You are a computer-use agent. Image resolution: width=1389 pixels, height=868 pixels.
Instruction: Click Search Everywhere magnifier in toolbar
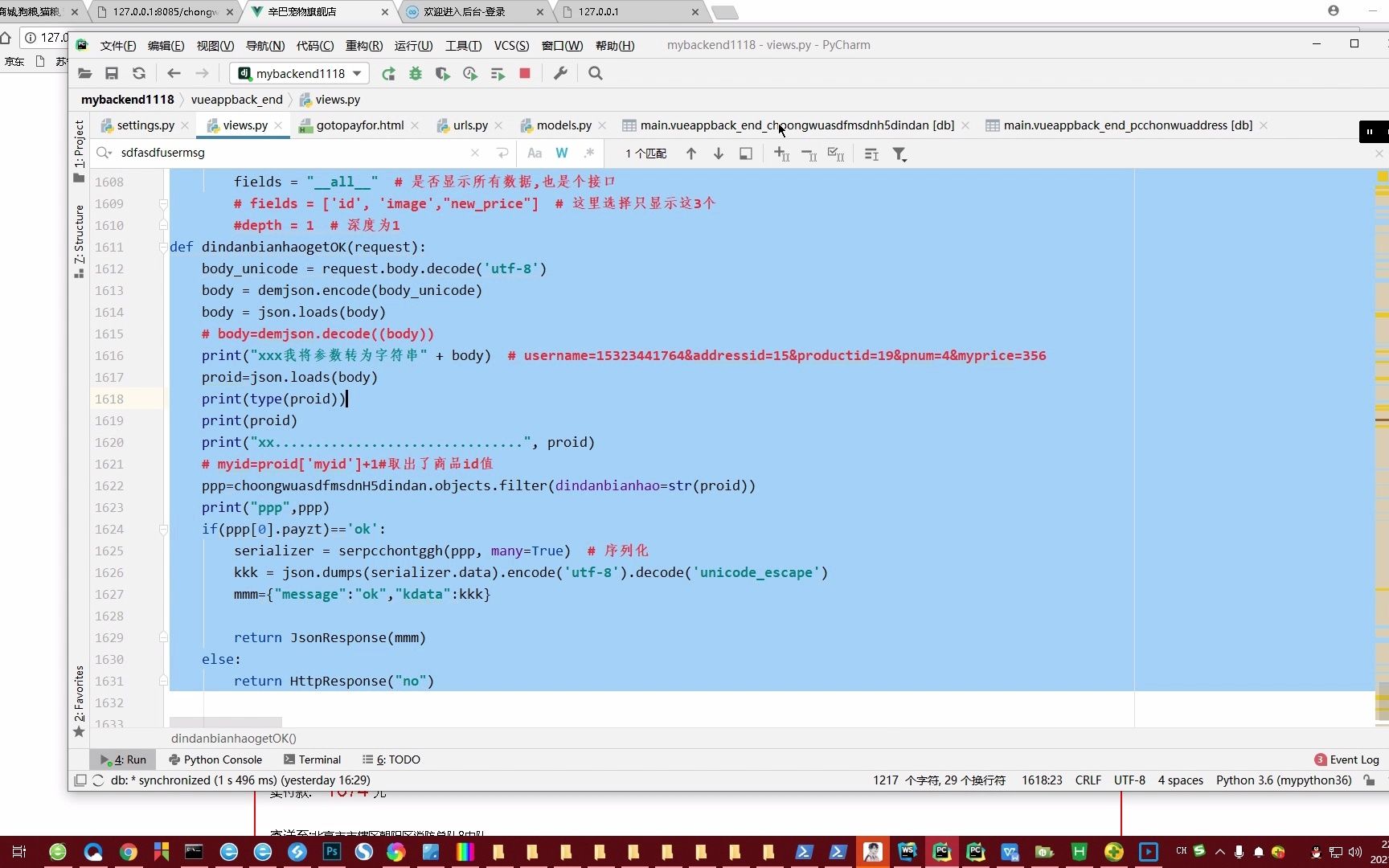(x=596, y=73)
